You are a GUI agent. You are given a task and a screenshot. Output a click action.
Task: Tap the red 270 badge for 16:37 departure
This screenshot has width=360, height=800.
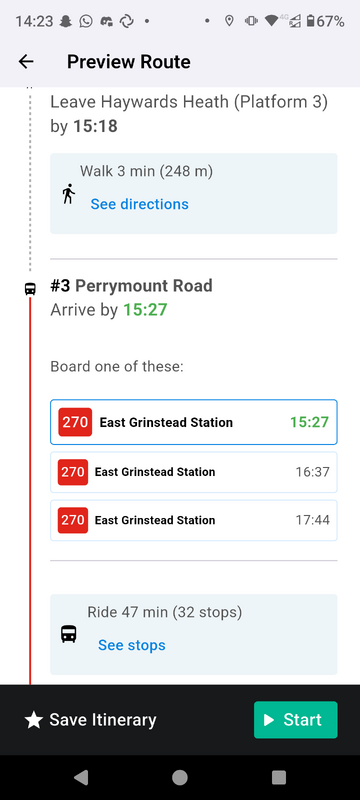(72, 472)
